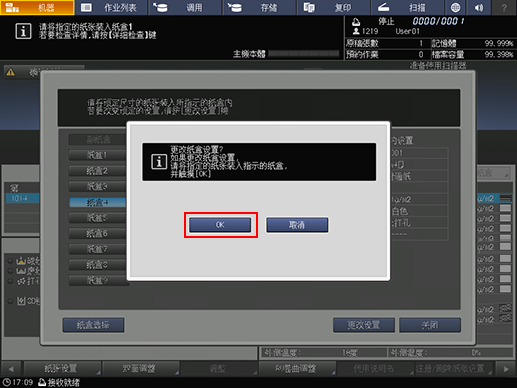The height and width of the screenshot is (388, 517).
Task: Click the left arrow in bottom bar
Action: 11,369
